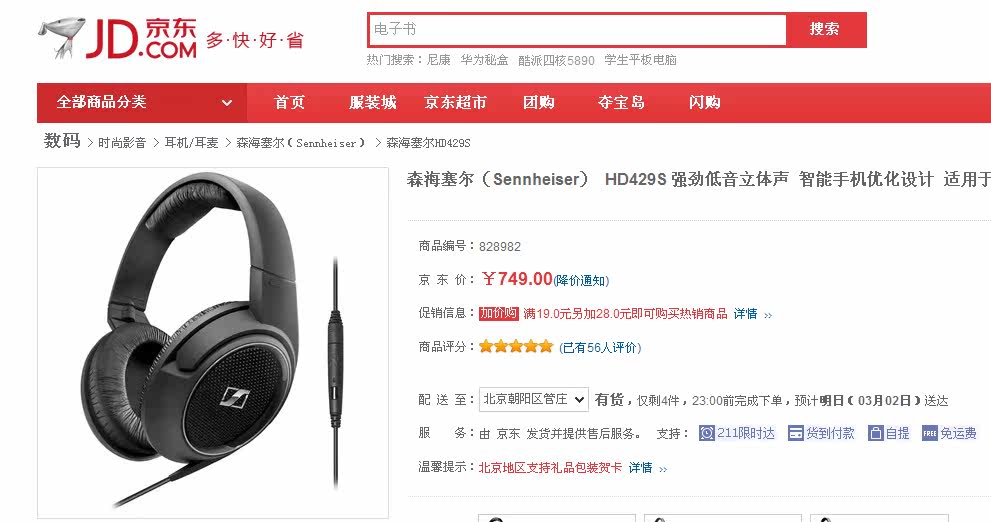Open the 已有56人评价 reviews link
Image resolution: width=991 pixels, height=522 pixels.
[x=600, y=348]
